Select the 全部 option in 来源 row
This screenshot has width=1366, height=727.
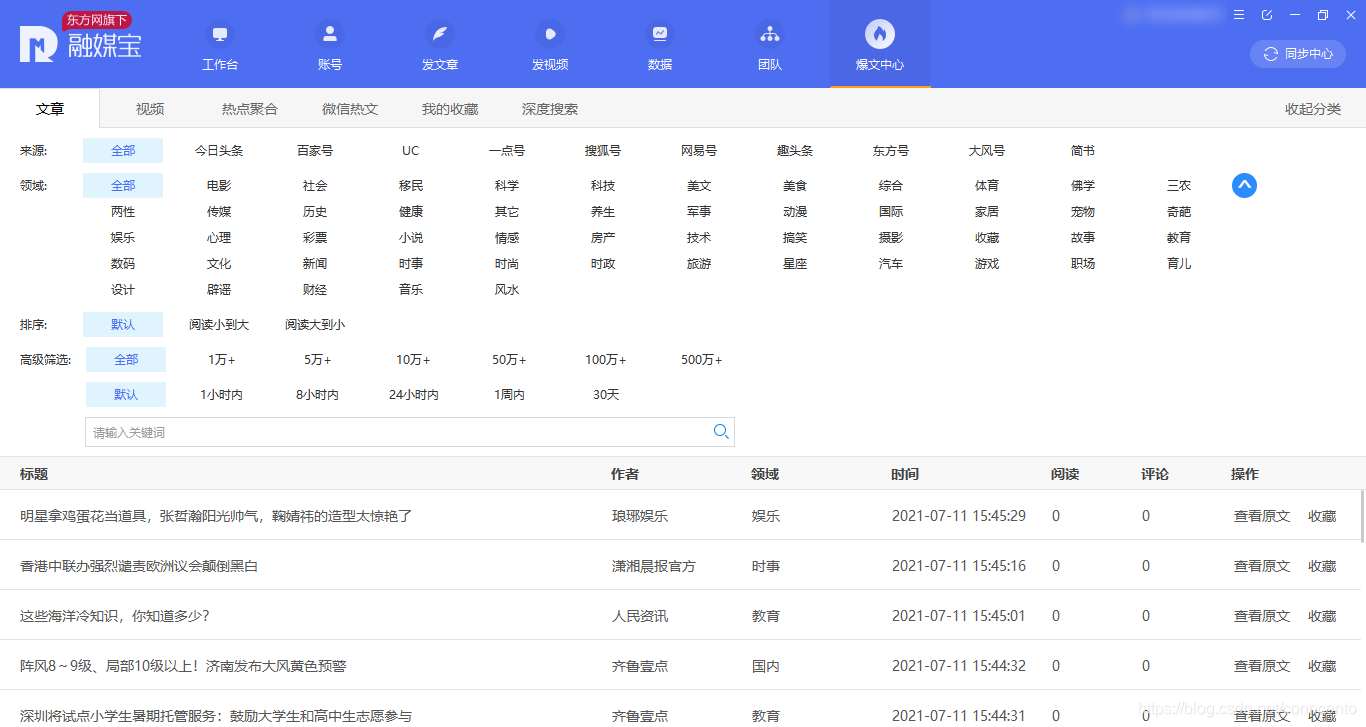[123, 151]
